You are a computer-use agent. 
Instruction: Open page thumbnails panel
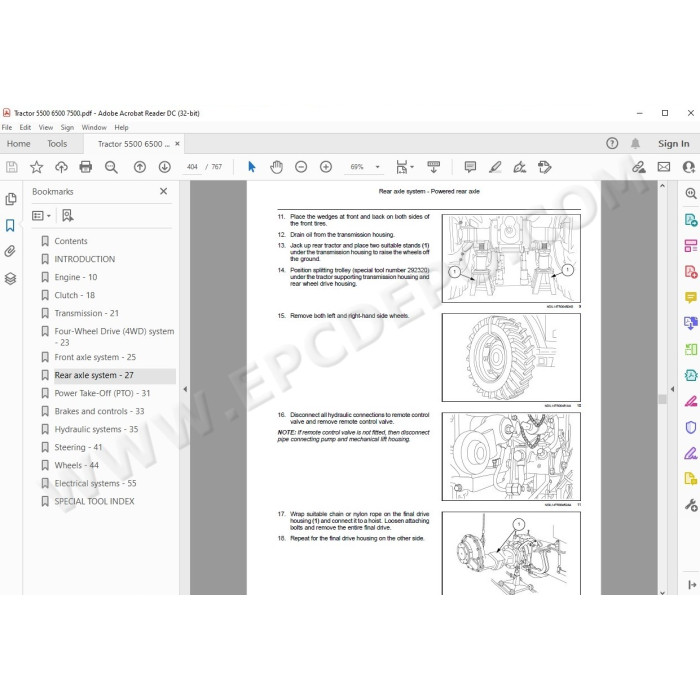point(11,199)
